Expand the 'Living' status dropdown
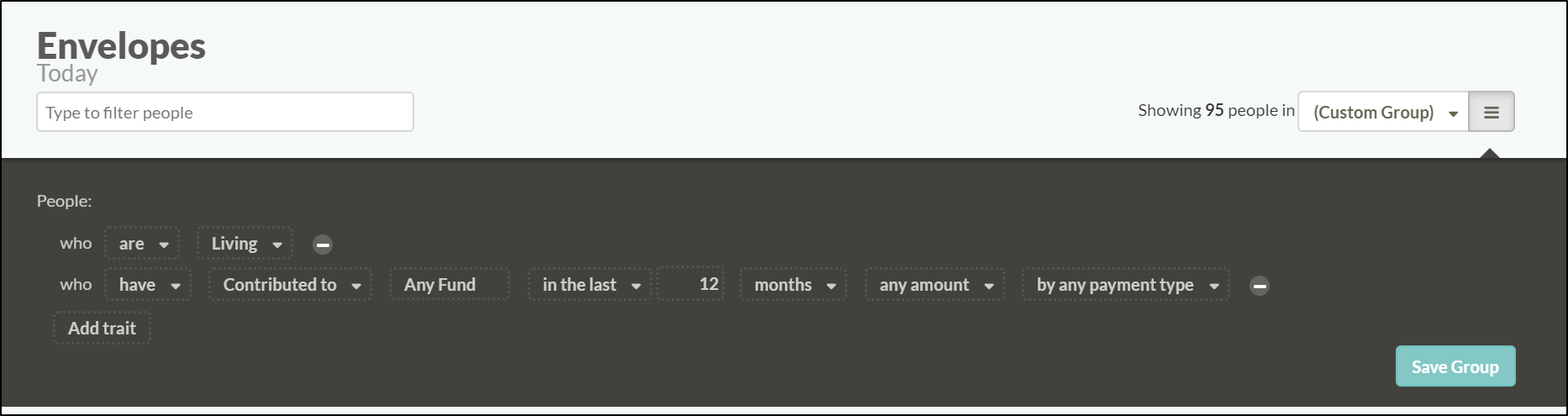The width and height of the screenshot is (1568, 416). pos(245,244)
